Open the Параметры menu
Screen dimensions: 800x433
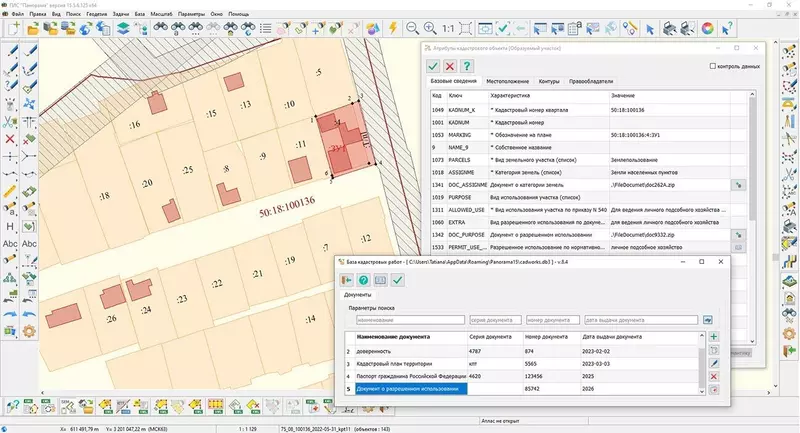coord(191,14)
